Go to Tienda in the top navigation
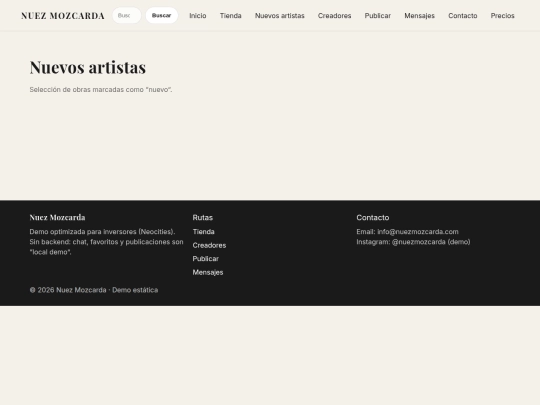 click(x=231, y=16)
